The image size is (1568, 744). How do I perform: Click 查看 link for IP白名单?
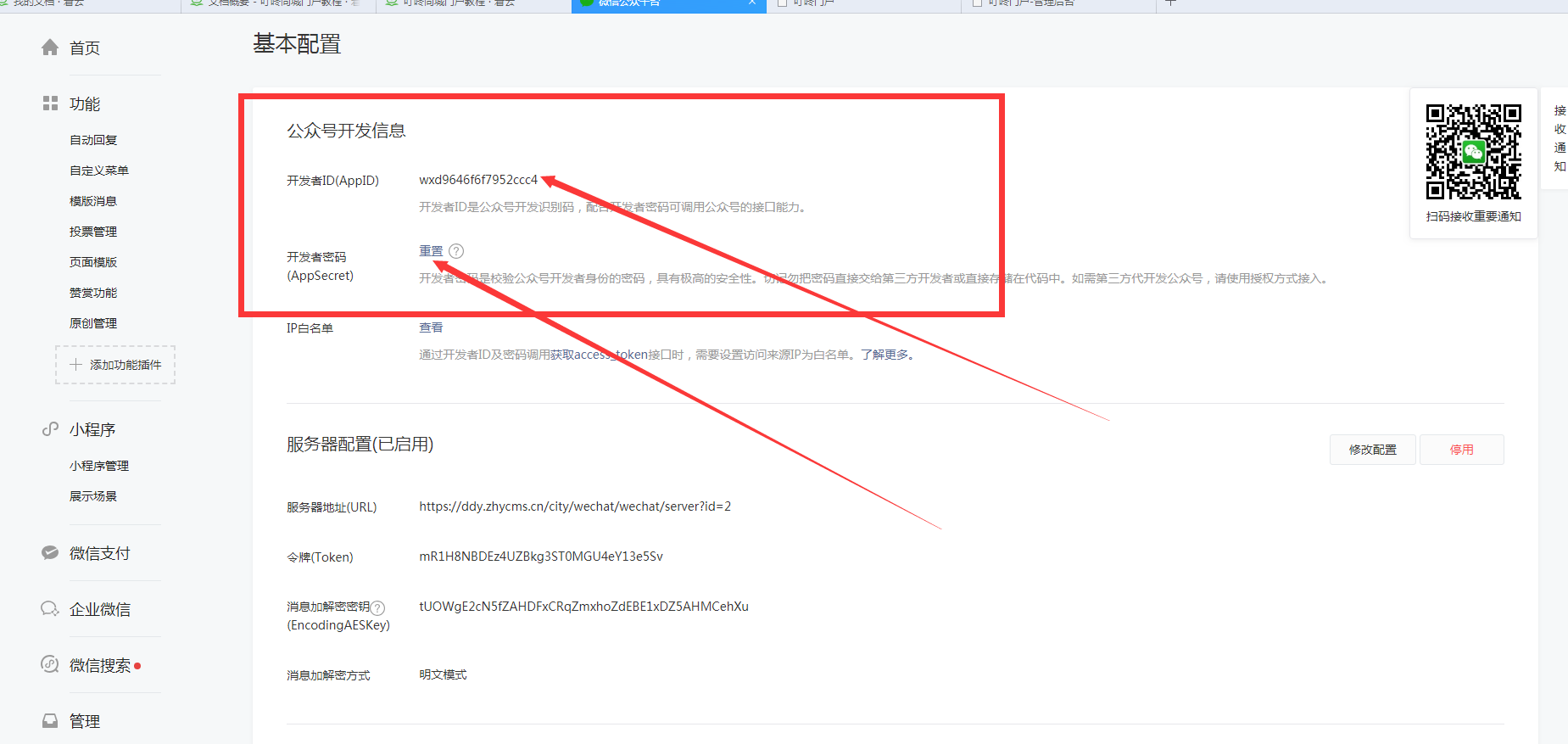431,327
